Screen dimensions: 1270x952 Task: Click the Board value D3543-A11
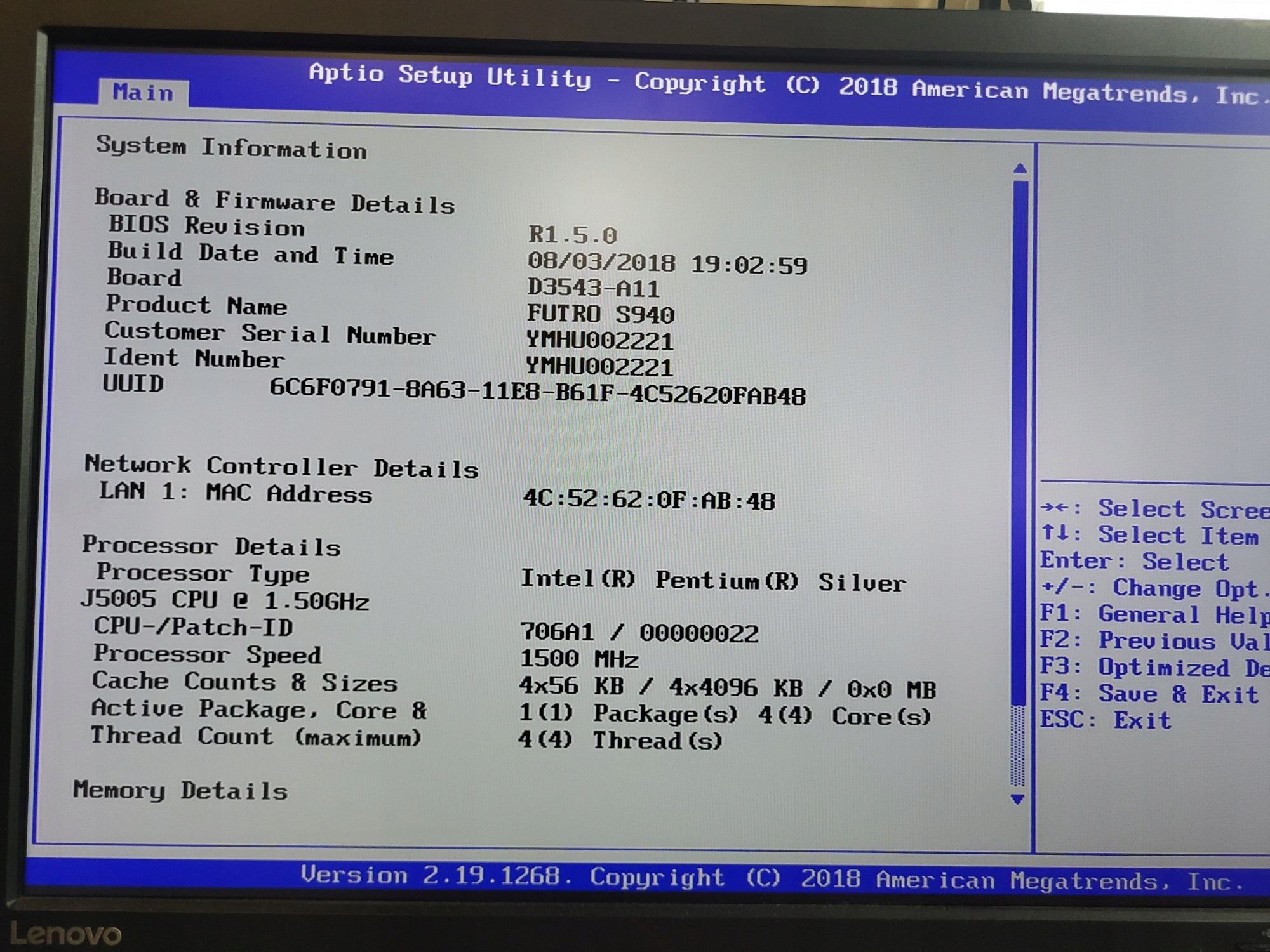[x=593, y=288]
